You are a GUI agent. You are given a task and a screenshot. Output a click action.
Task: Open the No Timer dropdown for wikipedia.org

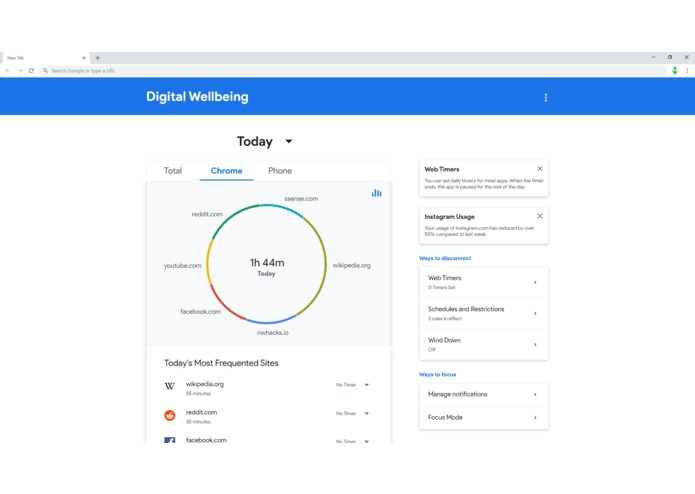[x=352, y=385]
